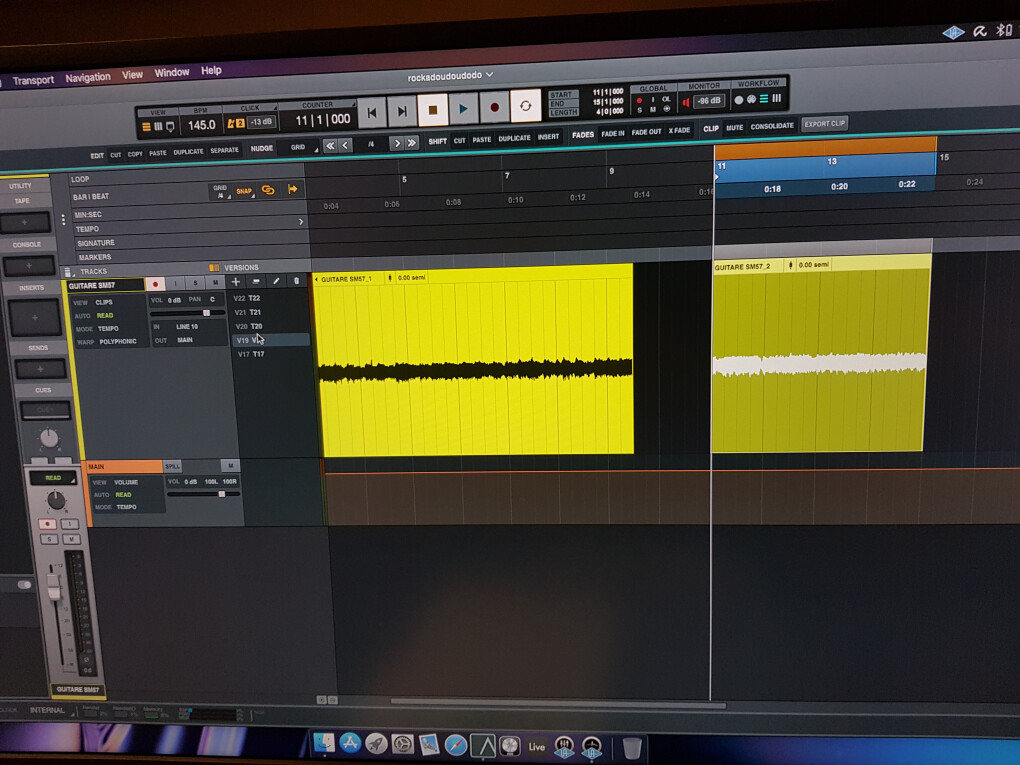The image size is (1020, 765).
Task: Click the red speaker icon in Monitor section
Action: click(686, 102)
